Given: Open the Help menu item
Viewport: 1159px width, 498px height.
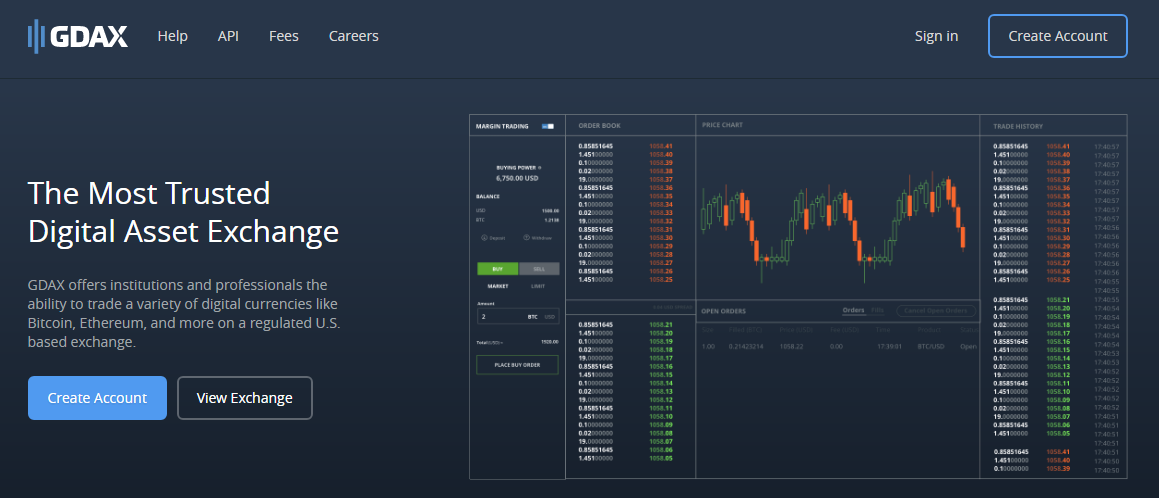Looking at the screenshot, I should (172, 36).
